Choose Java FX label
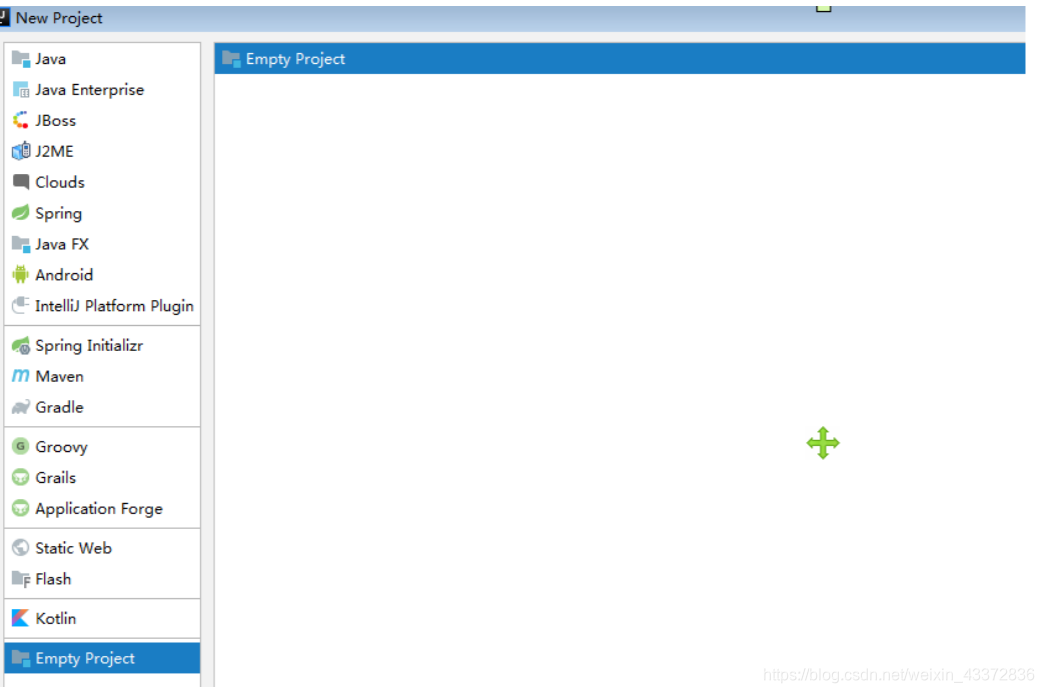Viewport: 1044px width, 693px height. (x=62, y=244)
